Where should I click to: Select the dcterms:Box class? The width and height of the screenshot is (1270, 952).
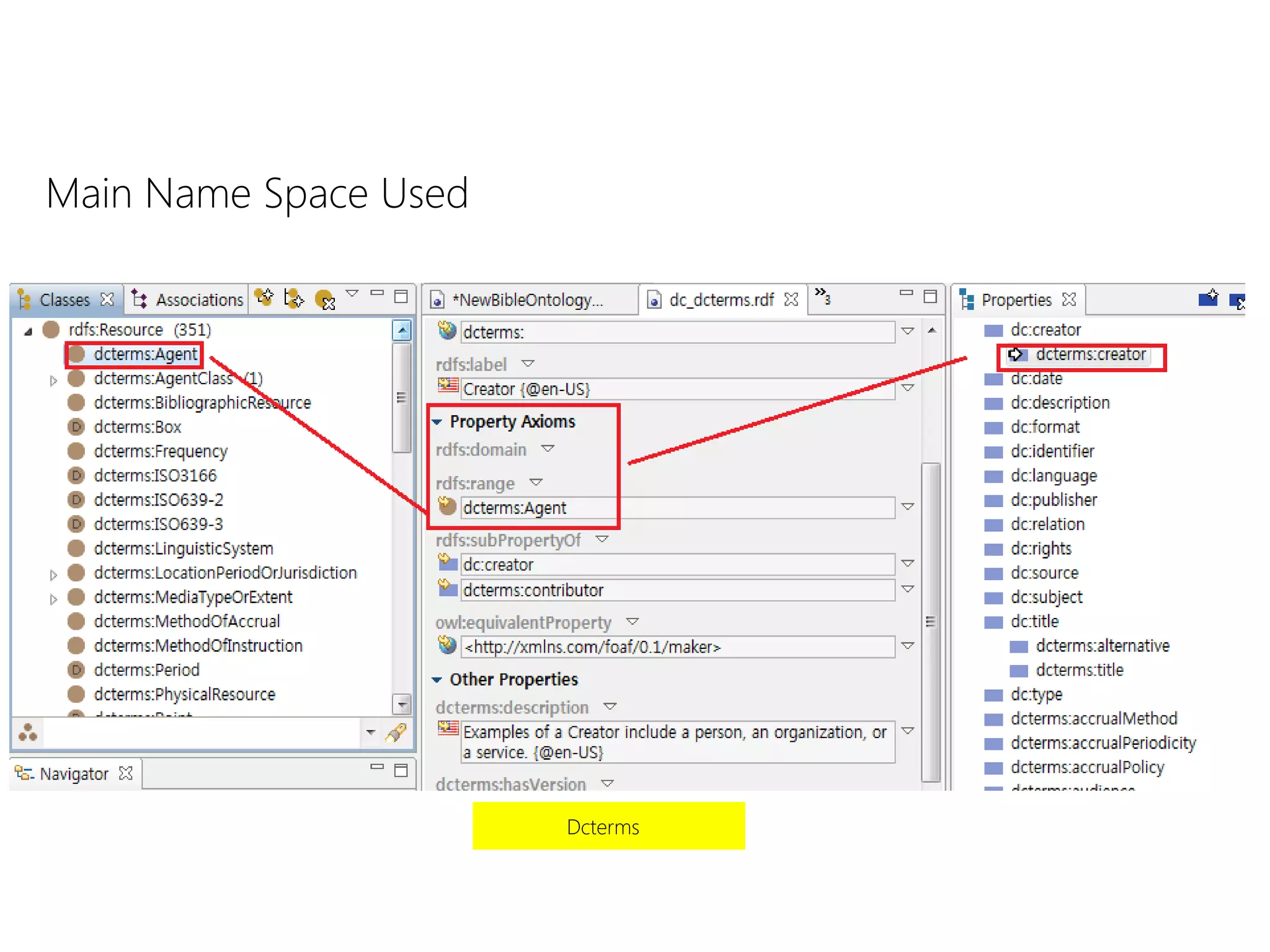pos(137,427)
